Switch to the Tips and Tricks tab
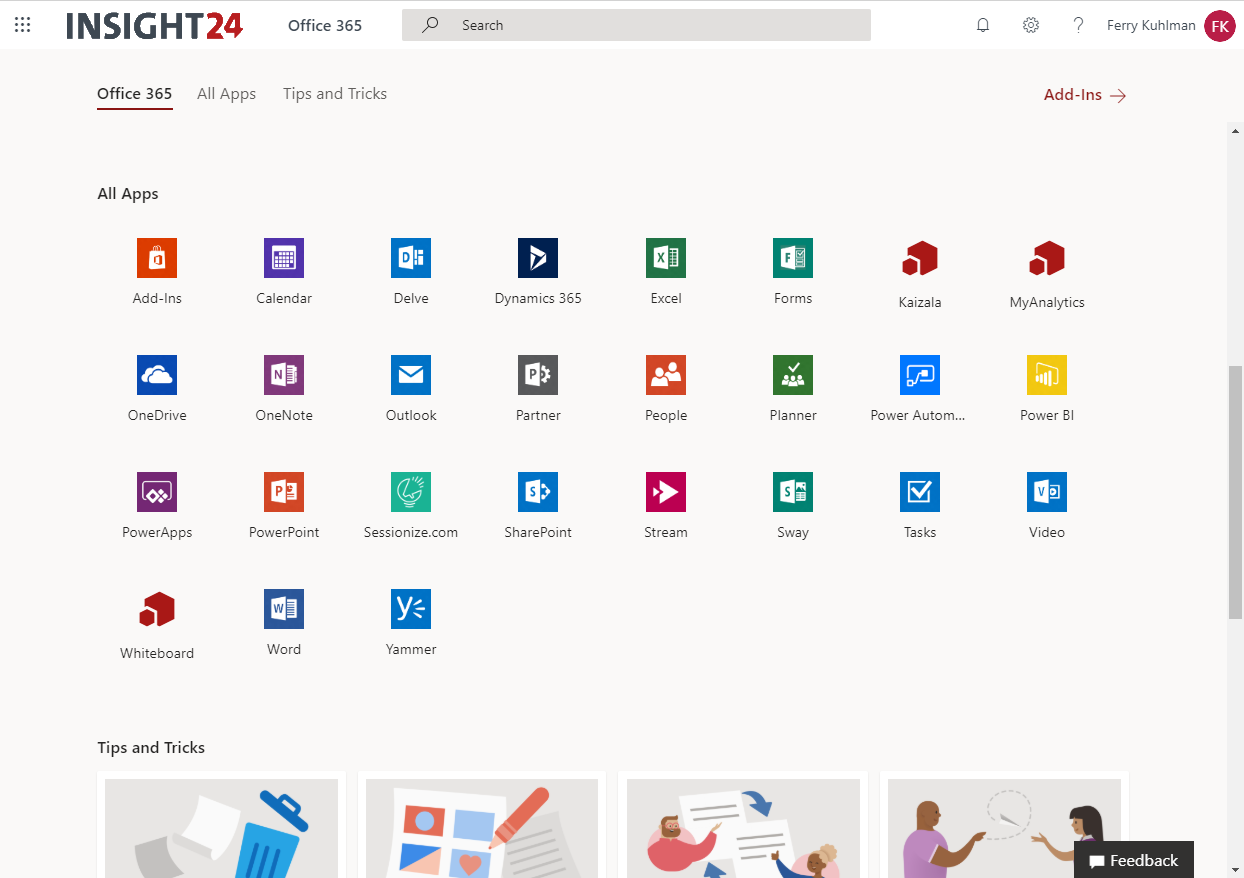Viewport: 1244px width, 878px height. pos(335,94)
